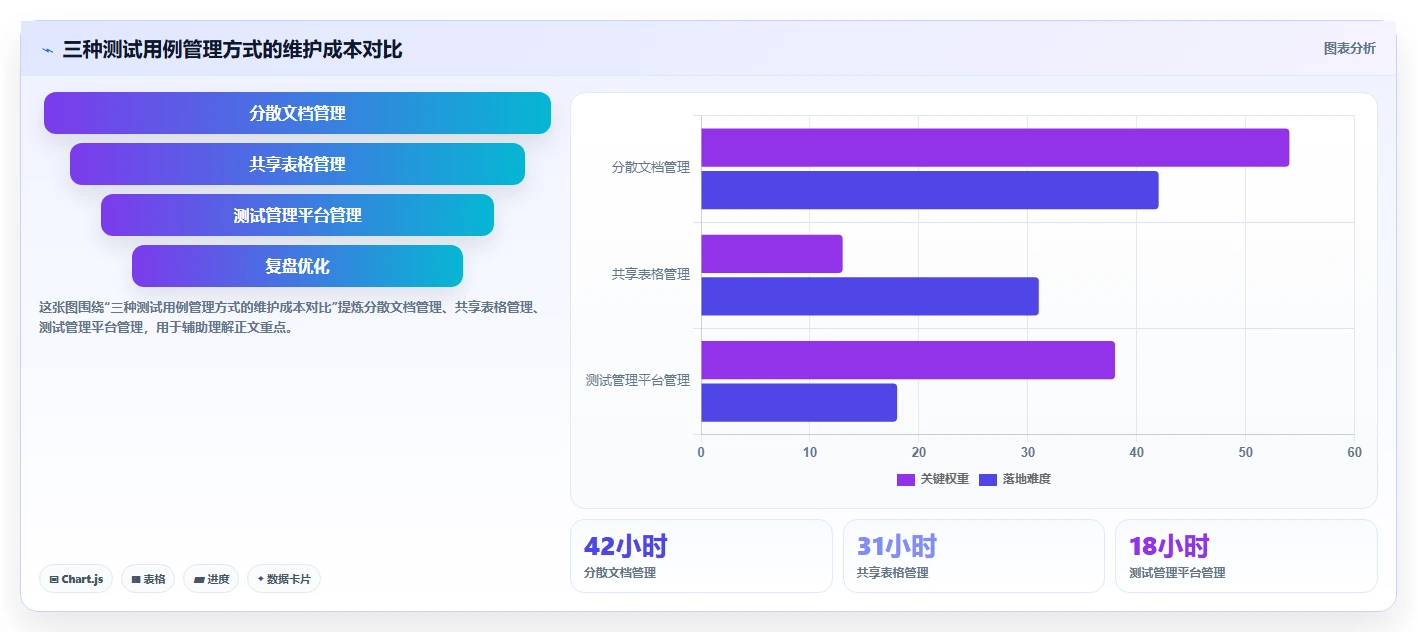The image size is (1417, 632).
Task: Click the x-axis tick label 40
Action: (1137, 453)
